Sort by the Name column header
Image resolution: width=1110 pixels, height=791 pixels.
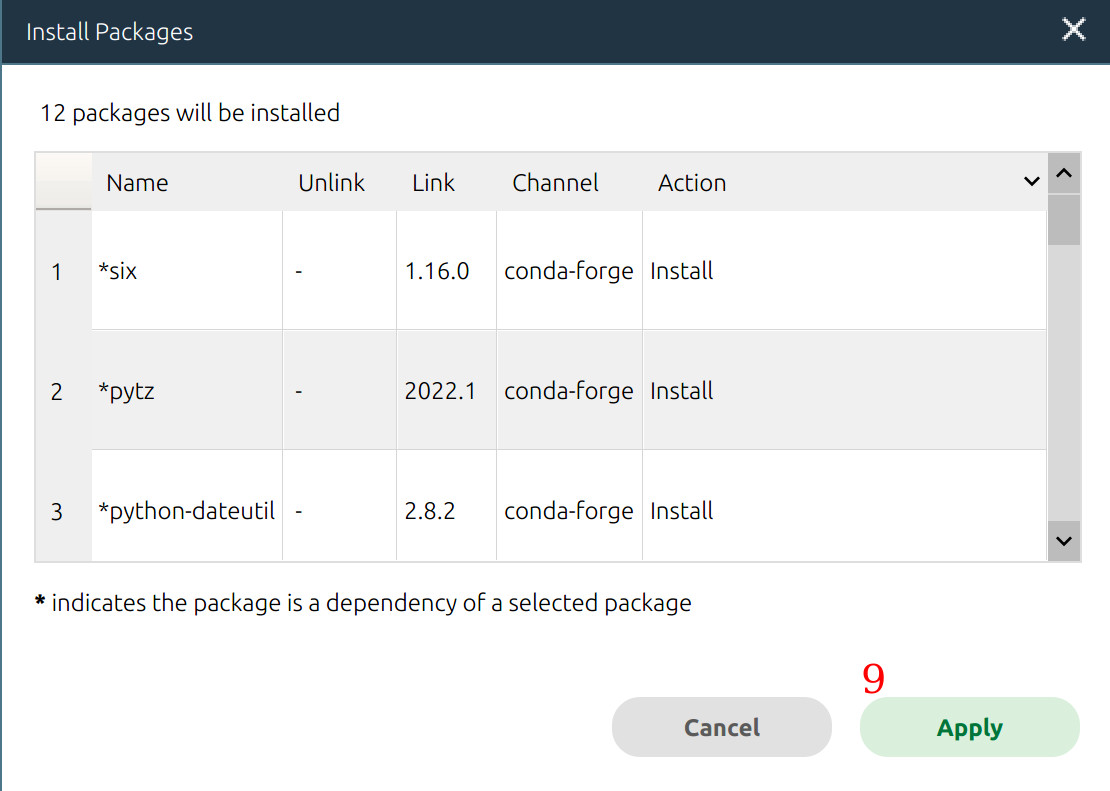tap(137, 183)
